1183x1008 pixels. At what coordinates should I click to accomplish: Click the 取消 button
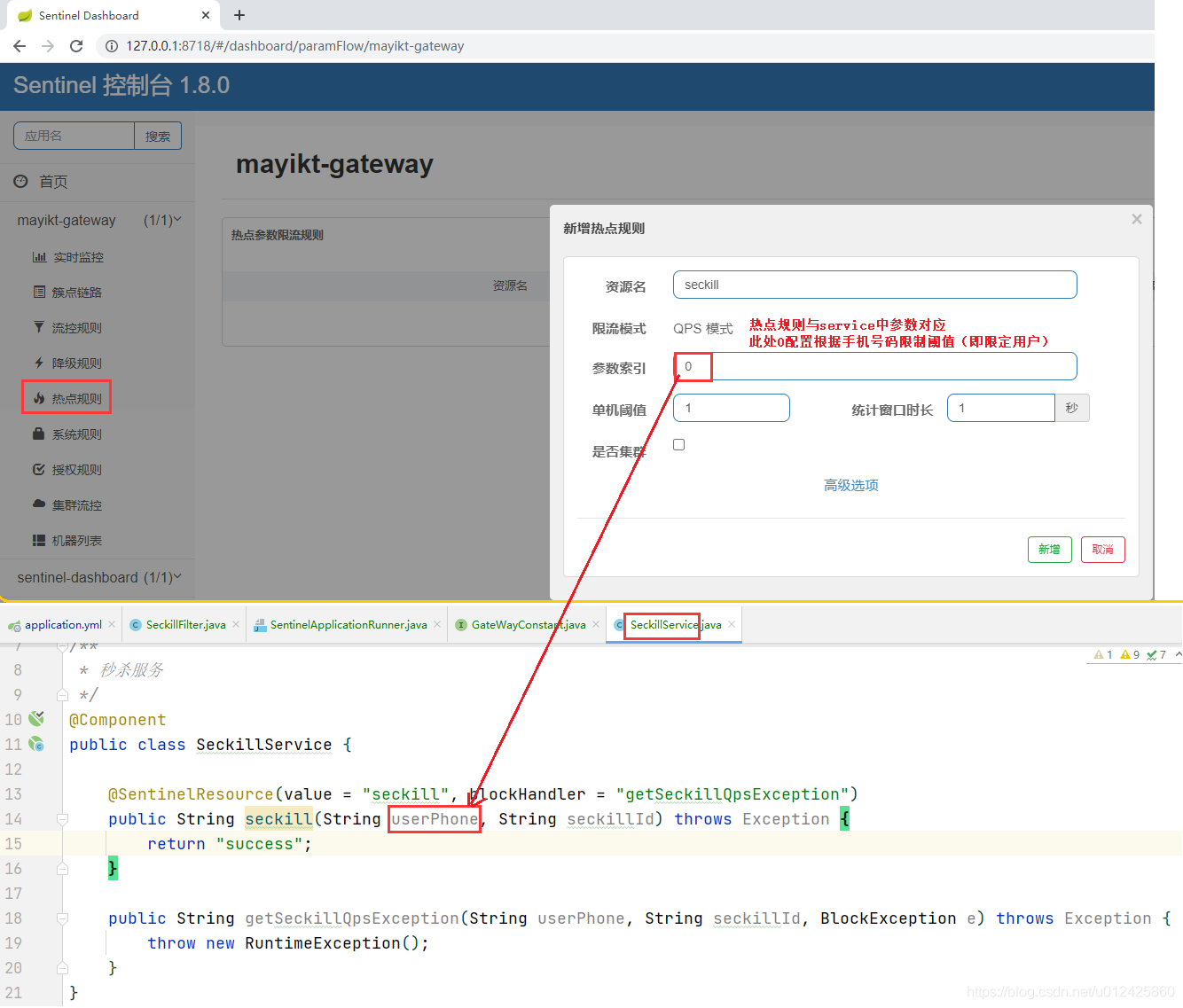[x=1103, y=550]
